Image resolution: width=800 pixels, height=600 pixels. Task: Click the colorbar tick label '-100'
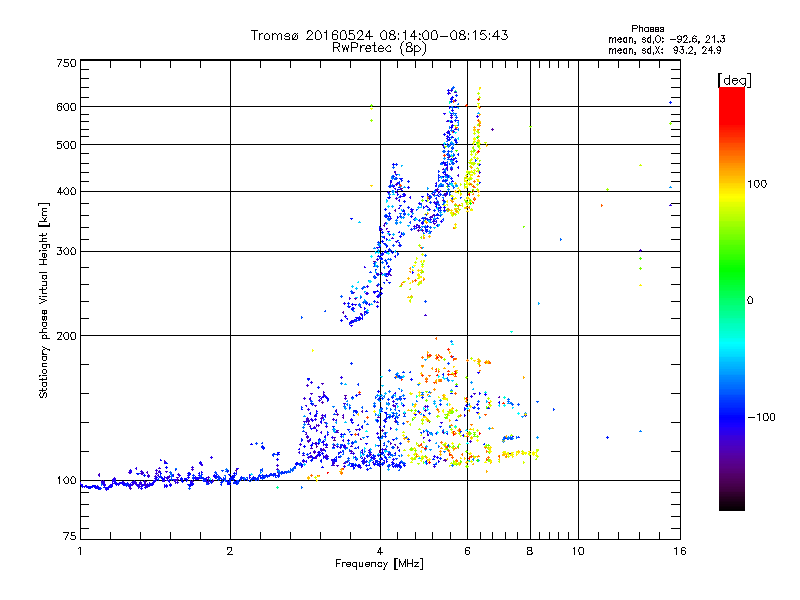pyautogui.click(x=761, y=417)
